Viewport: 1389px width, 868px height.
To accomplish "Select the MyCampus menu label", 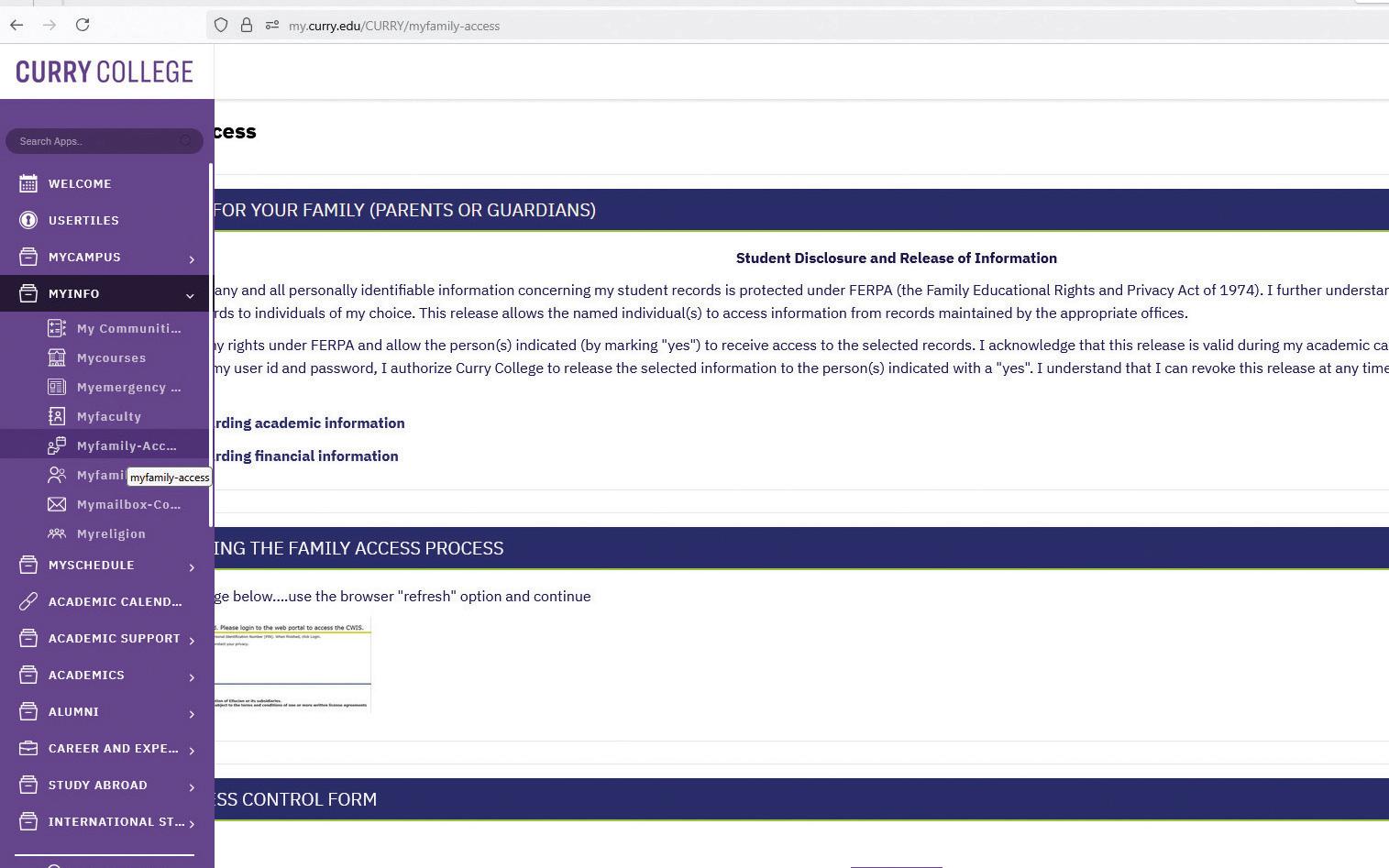I will click(84, 257).
